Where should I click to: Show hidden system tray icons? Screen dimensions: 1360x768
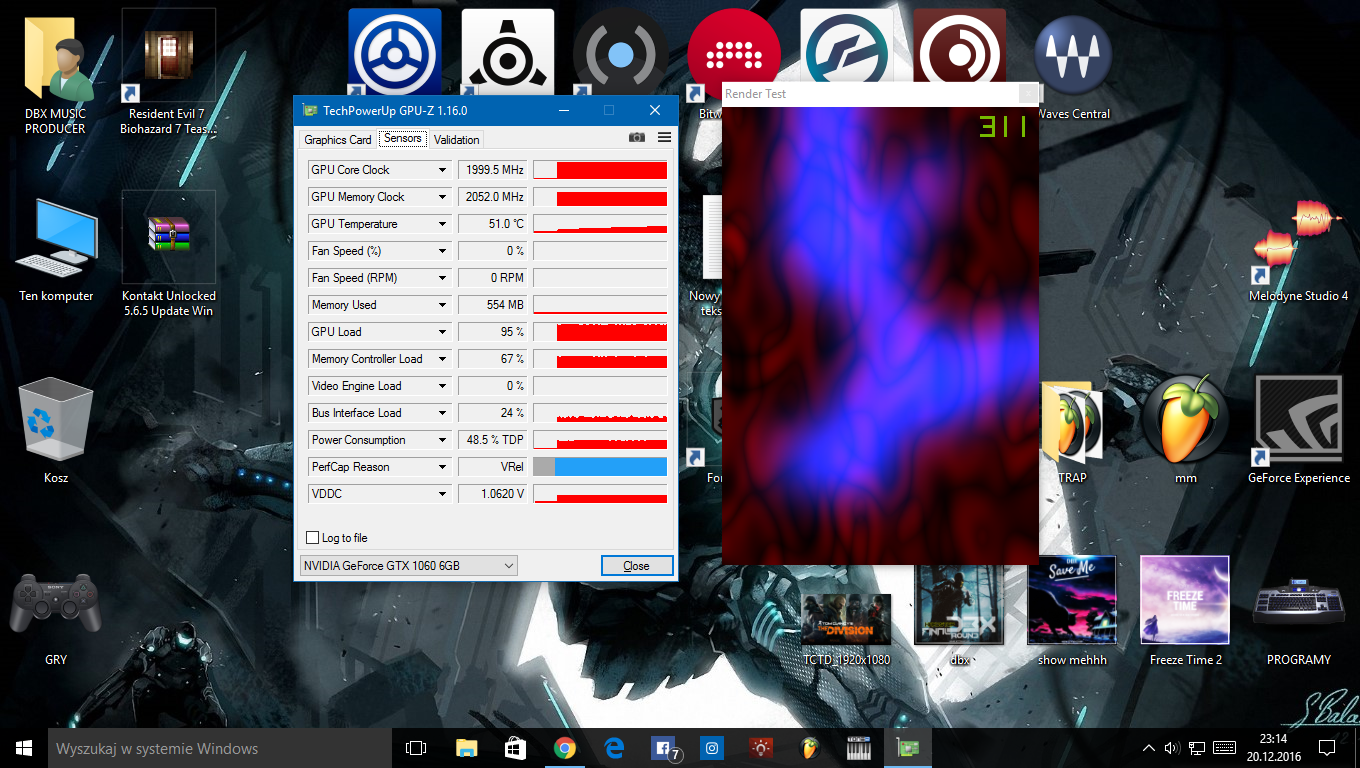pyautogui.click(x=1148, y=748)
